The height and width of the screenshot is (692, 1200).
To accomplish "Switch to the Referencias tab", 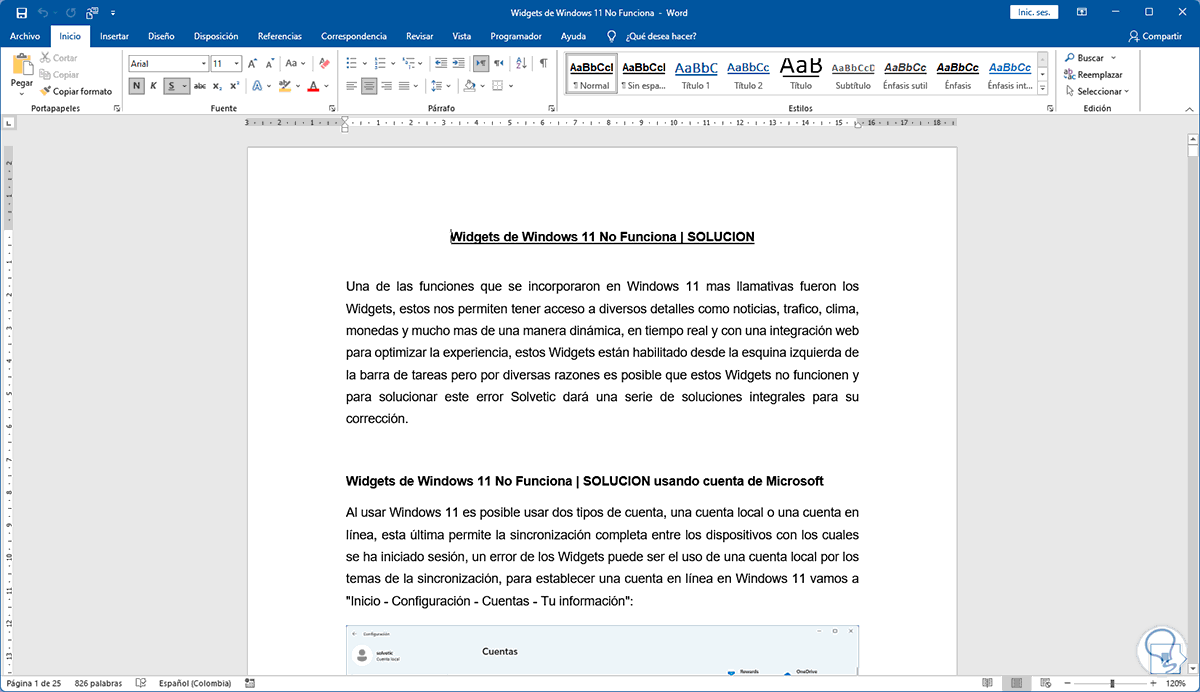I will (x=279, y=36).
